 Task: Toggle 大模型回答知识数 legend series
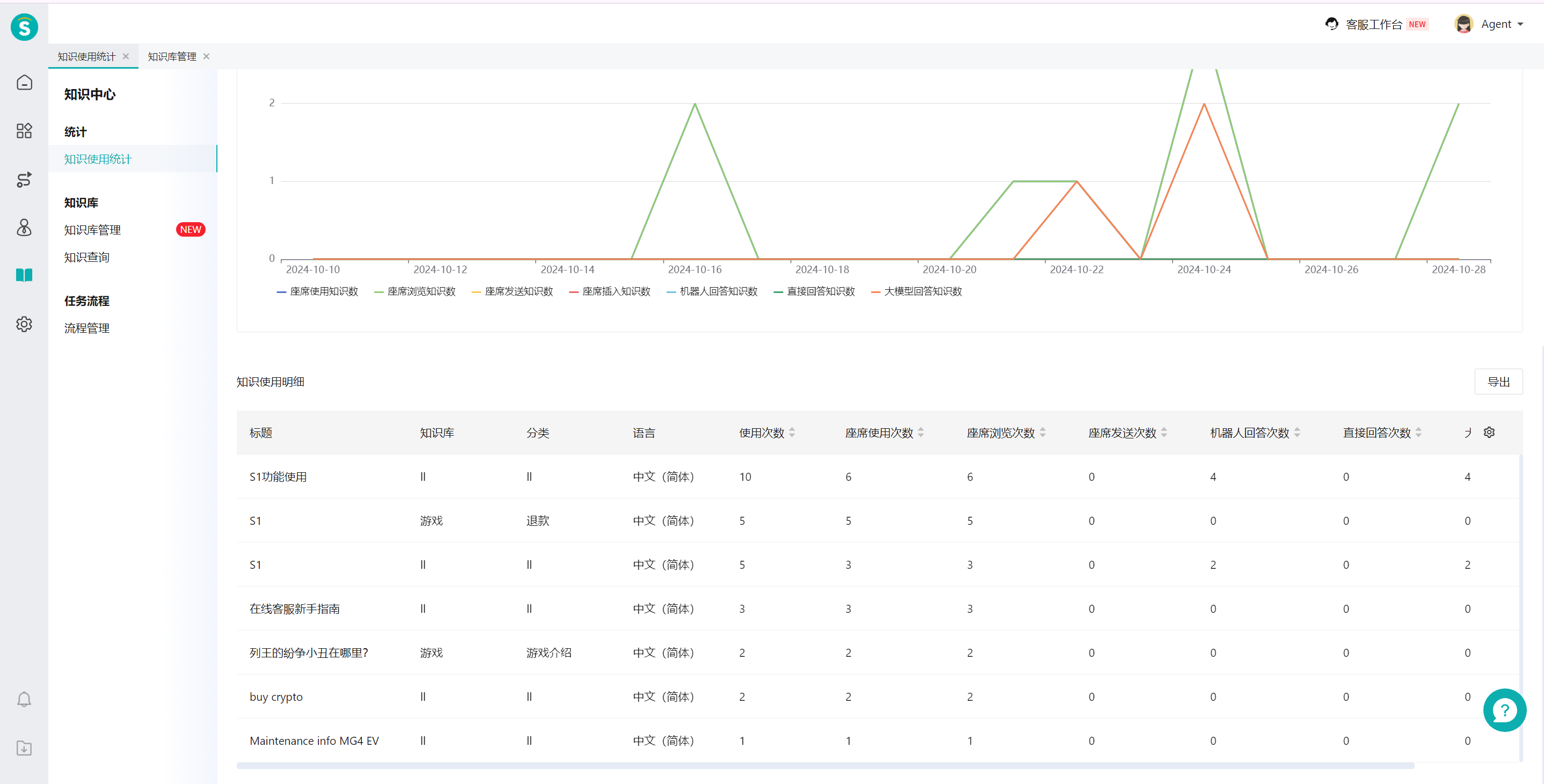pyautogui.click(x=916, y=292)
